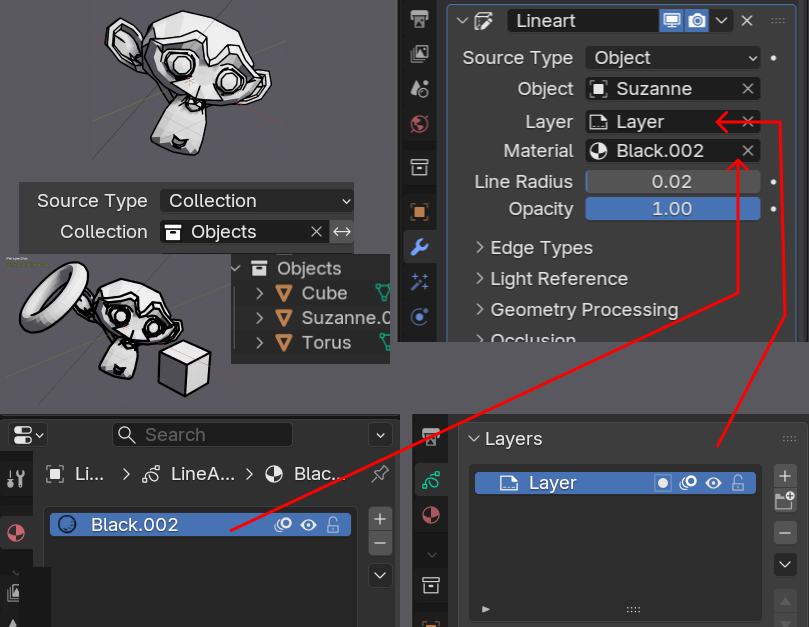Add new layer group folder icon
Viewport: 809px width, 627px height.
[786, 502]
